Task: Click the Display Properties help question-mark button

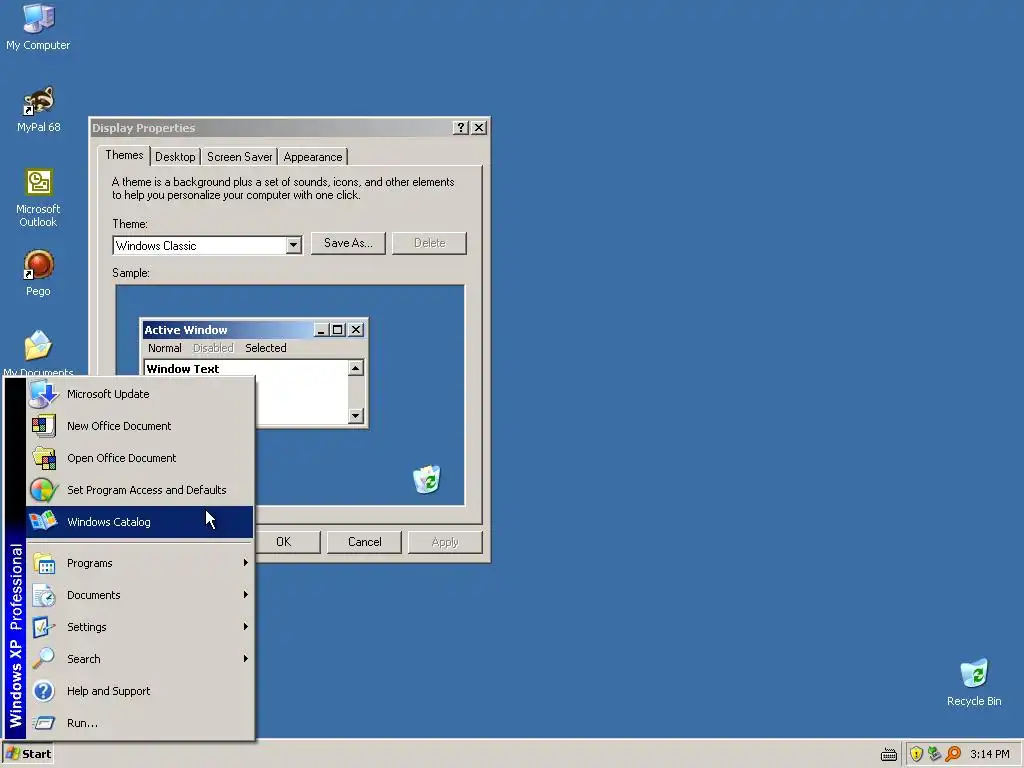Action: (x=461, y=127)
